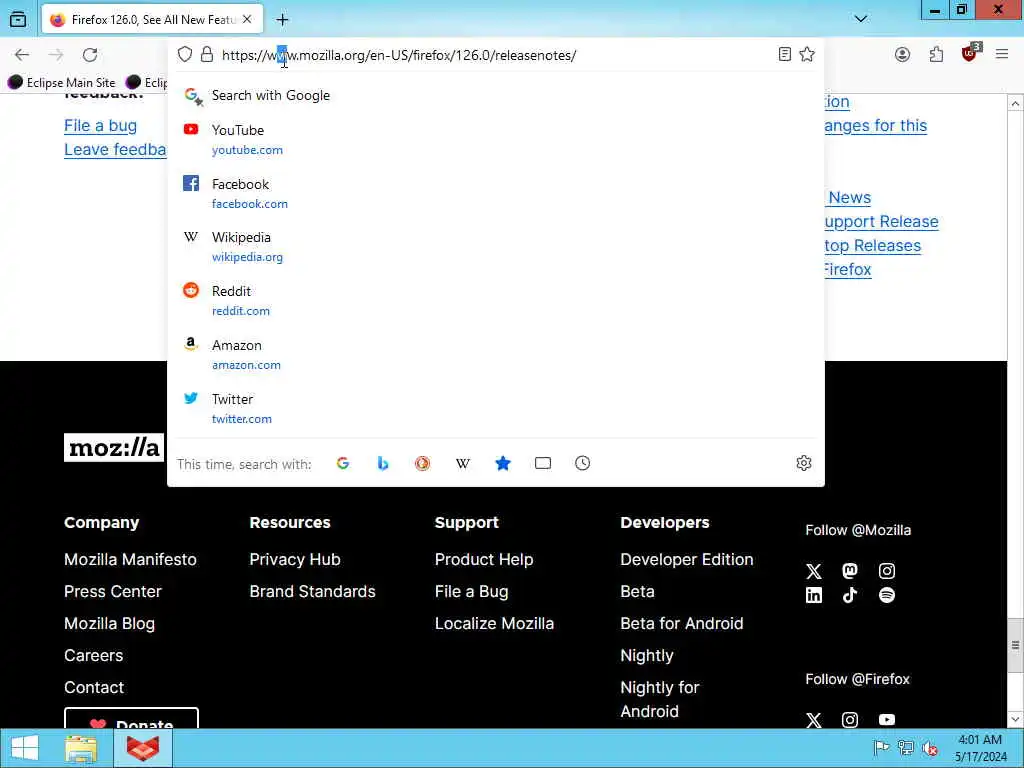The image size is (1024, 768).
Task: Click the site security padlock icon
Action: click(206, 54)
